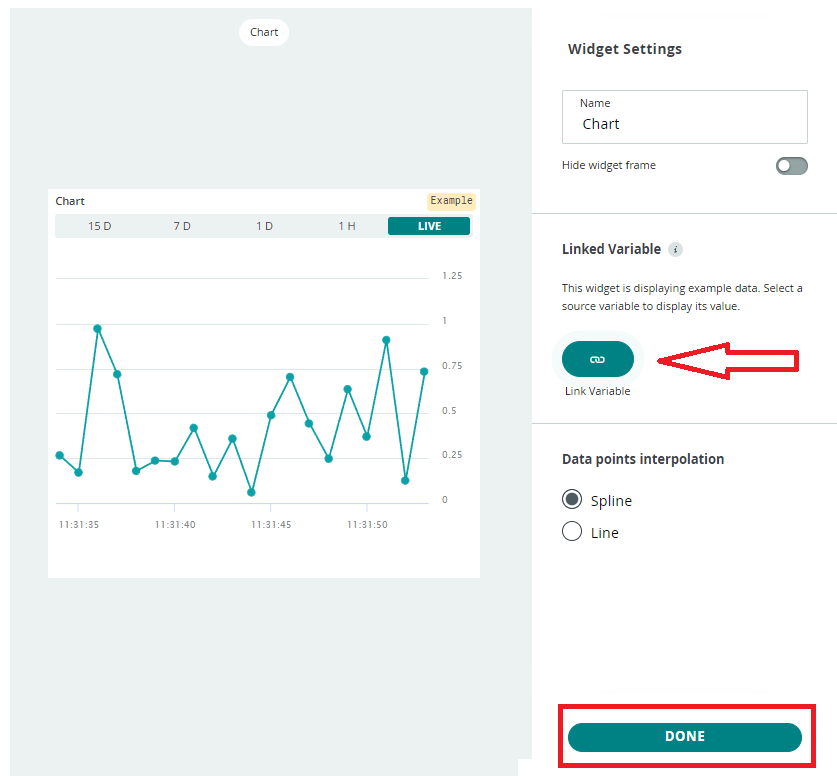Toggle the Hide widget frame switch
This screenshot has height=776, width=837.
pos(791,166)
